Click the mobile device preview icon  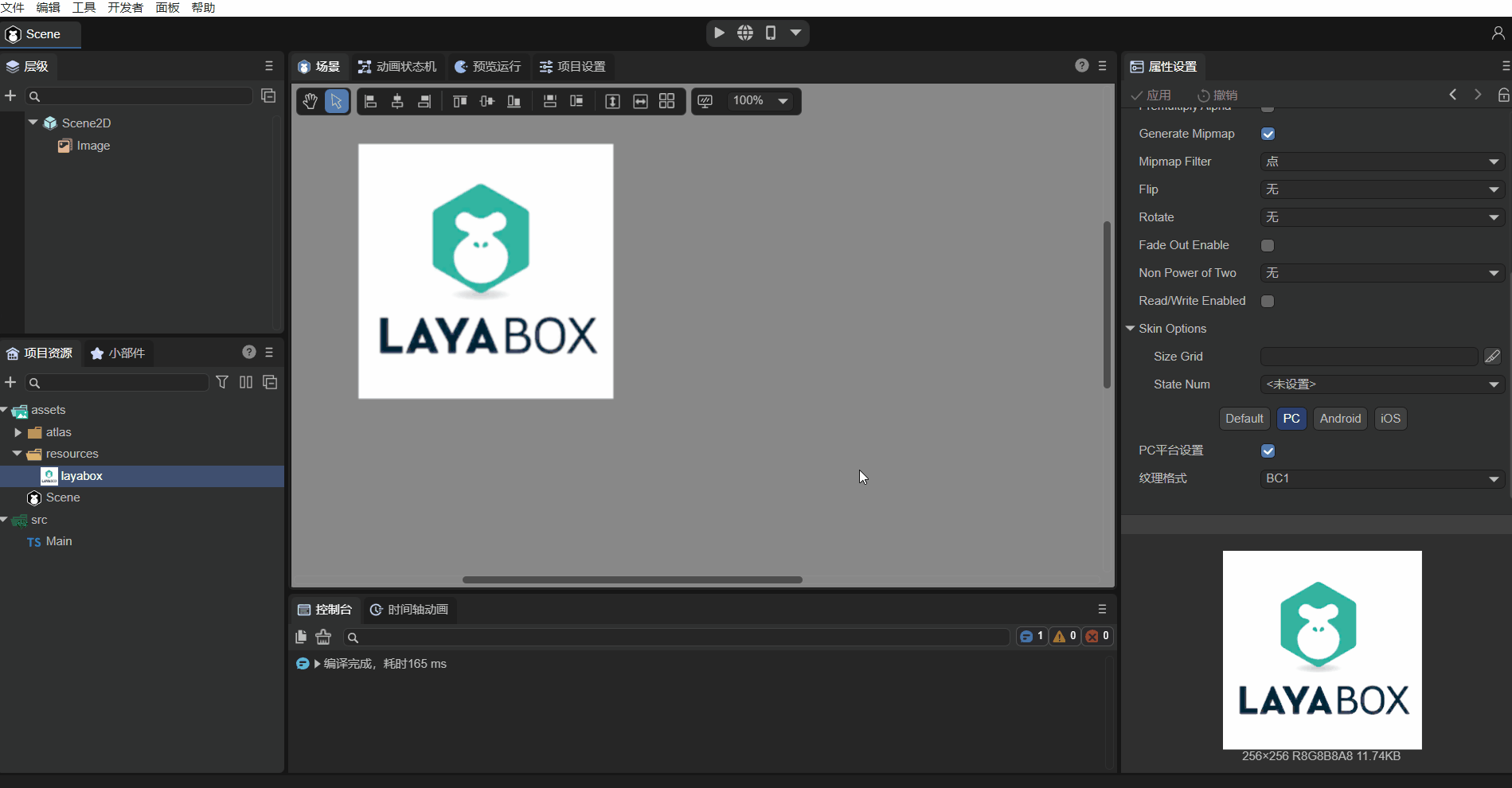point(771,33)
